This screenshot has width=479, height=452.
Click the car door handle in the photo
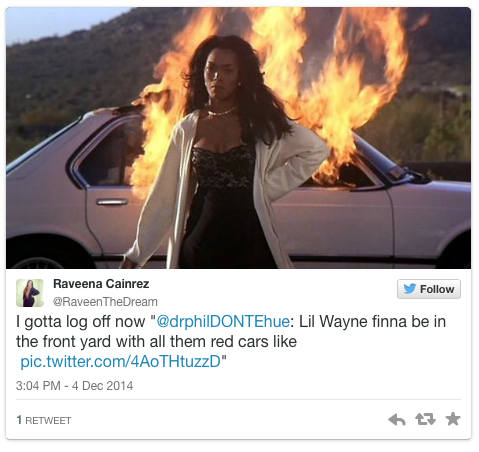point(112,202)
